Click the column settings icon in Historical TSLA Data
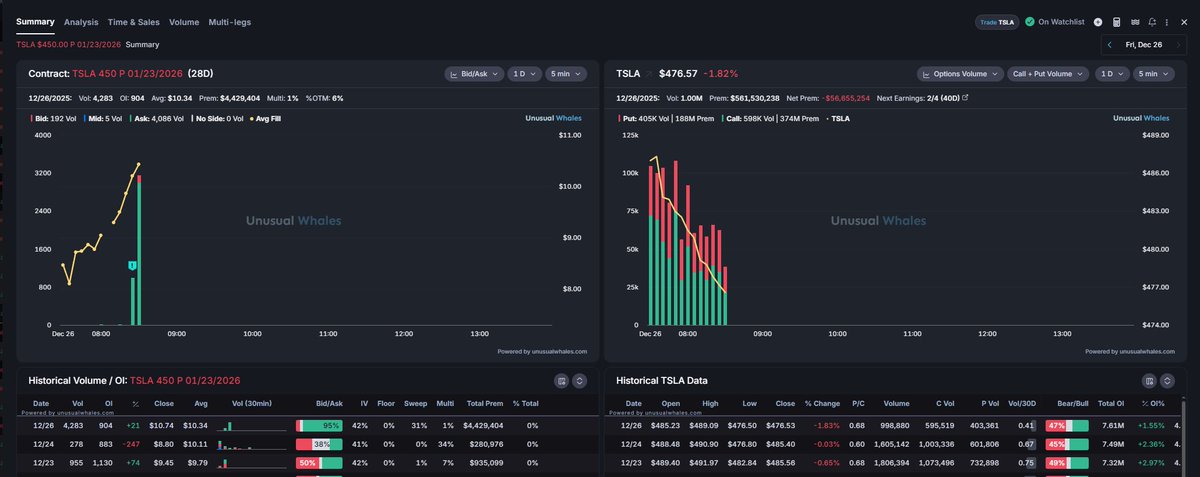 [x=1148, y=381]
